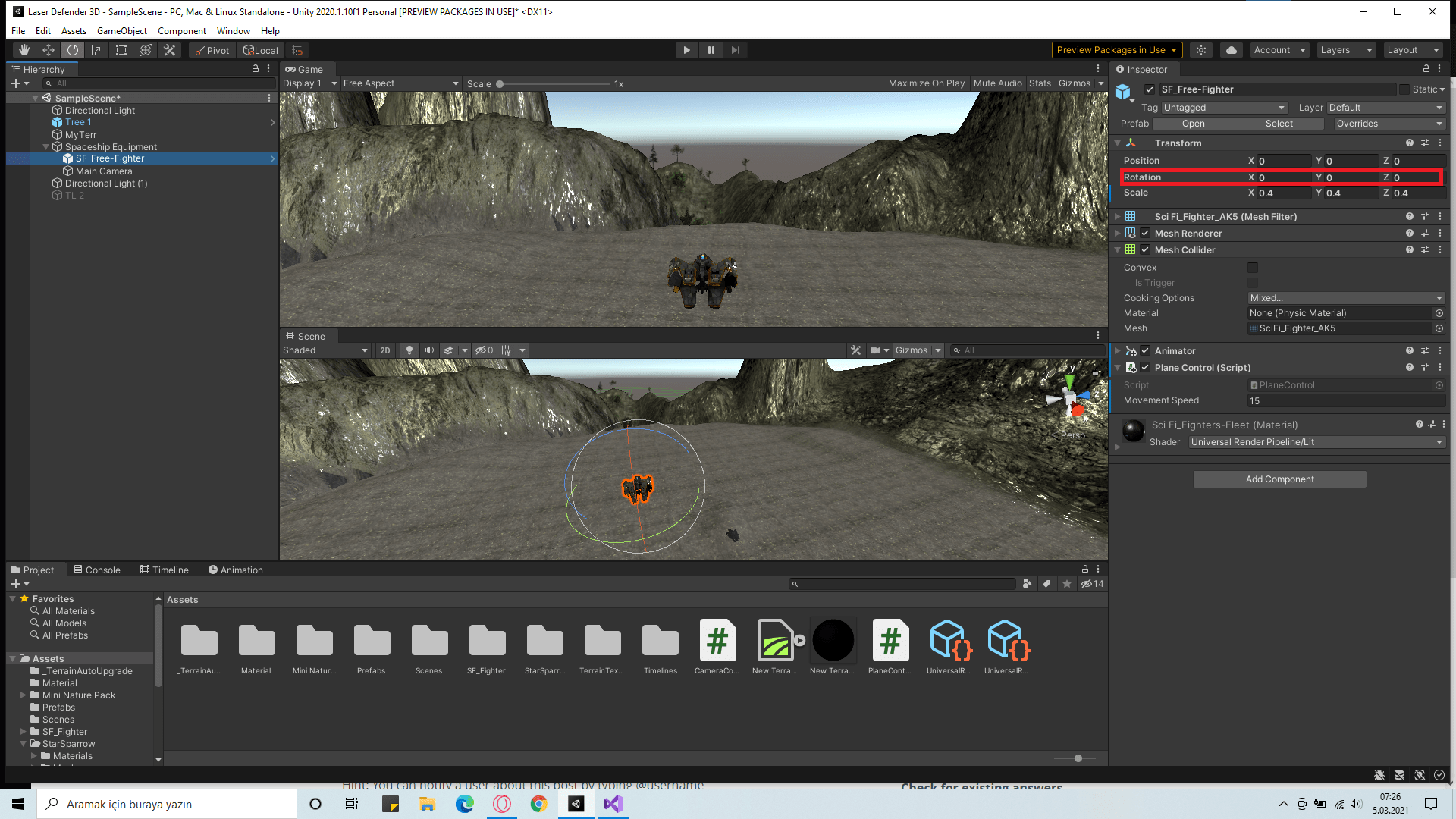The image size is (1456, 819).
Task: Open custom editor tools button
Action: [170, 50]
